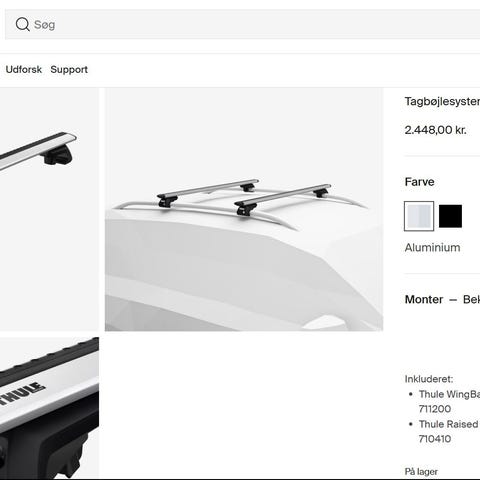Switch to the Monter tab

tap(424, 299)
